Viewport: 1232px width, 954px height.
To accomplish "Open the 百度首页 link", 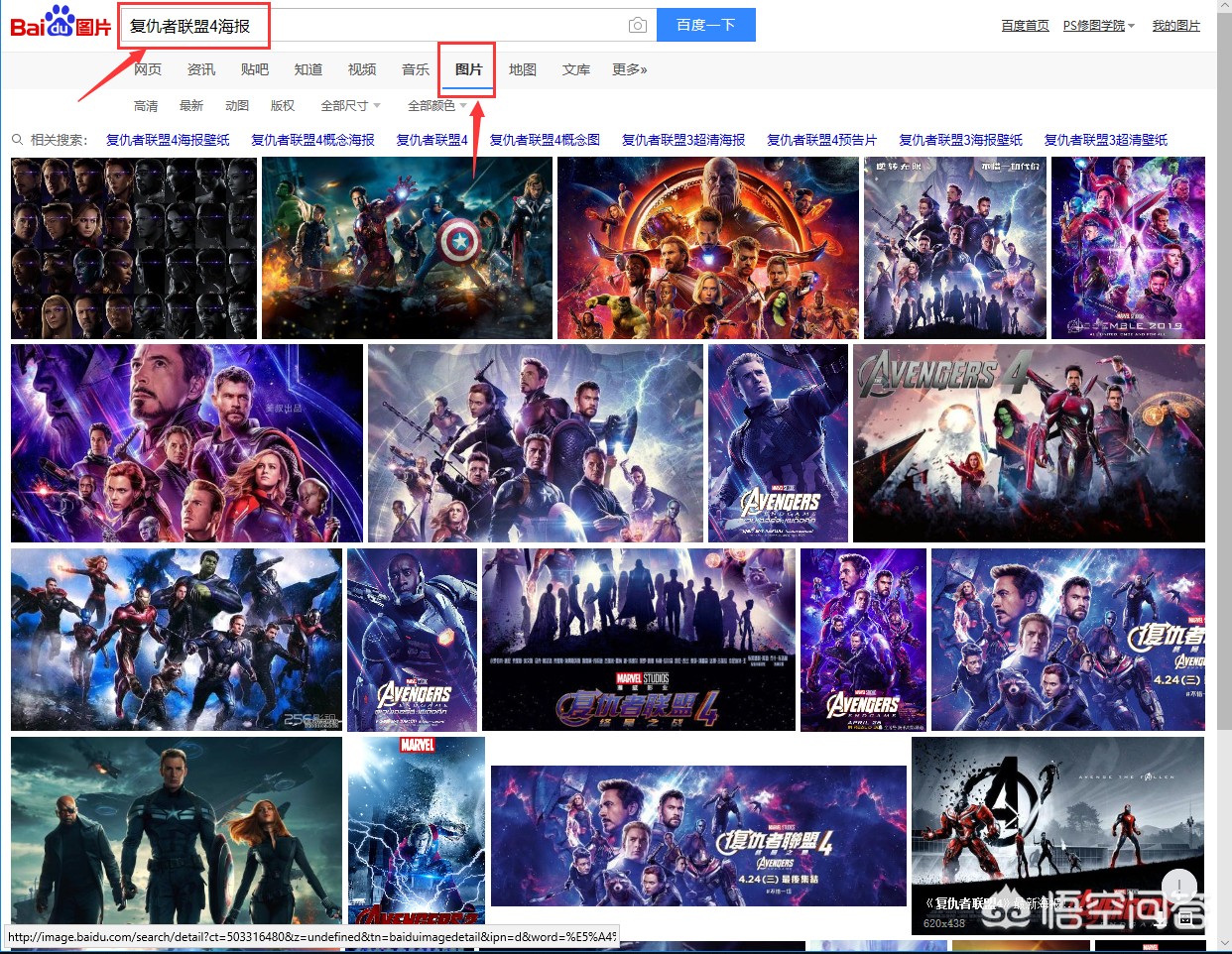I will click(x=1026, y=26).
